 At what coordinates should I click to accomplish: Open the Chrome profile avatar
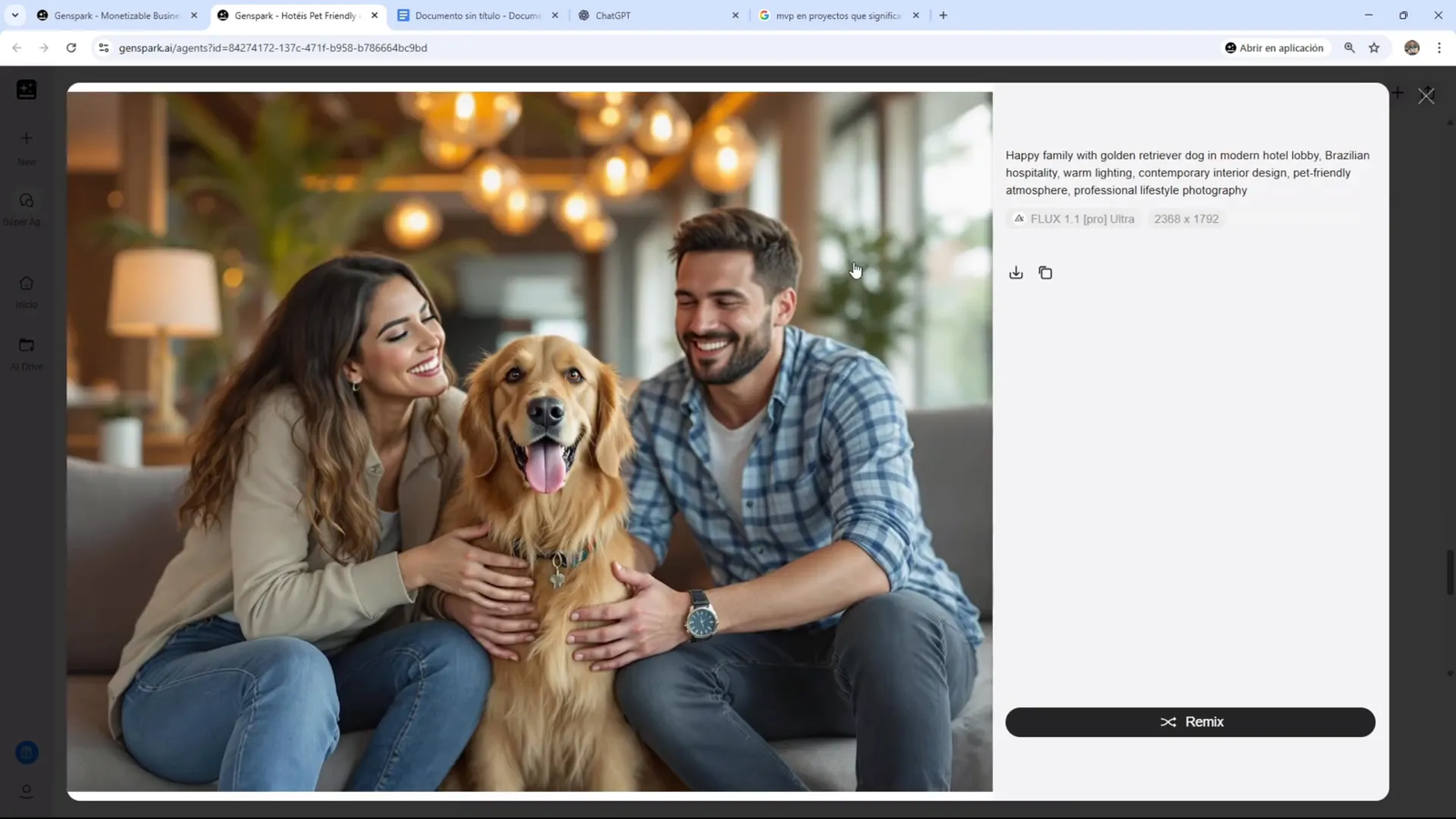(1411, 47)
